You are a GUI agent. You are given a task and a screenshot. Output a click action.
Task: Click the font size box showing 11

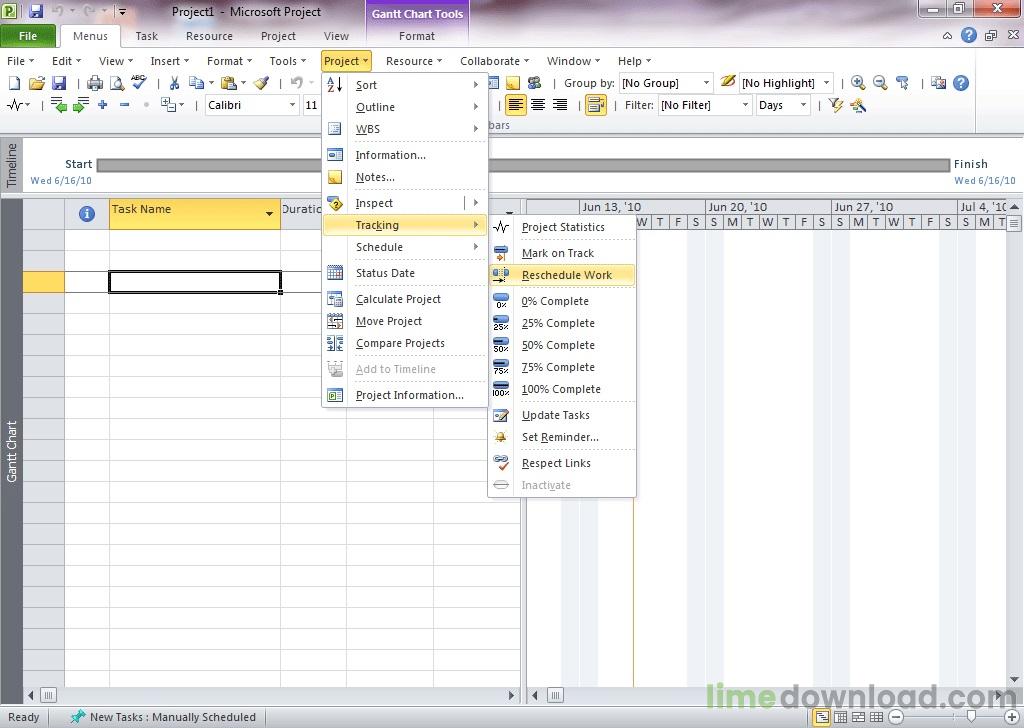click(x=312, y=105)
